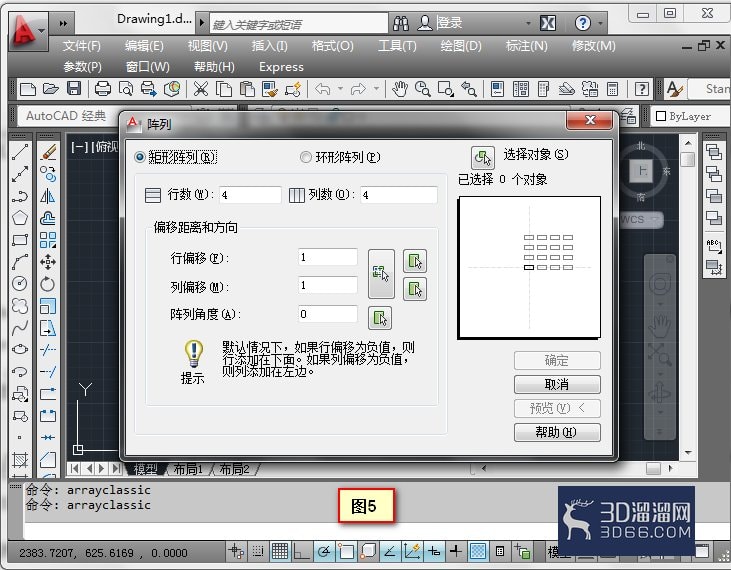This screenshot has width=731, height=570.
Task: Open the 文件(F) menu
Action: tap(82, 46)
